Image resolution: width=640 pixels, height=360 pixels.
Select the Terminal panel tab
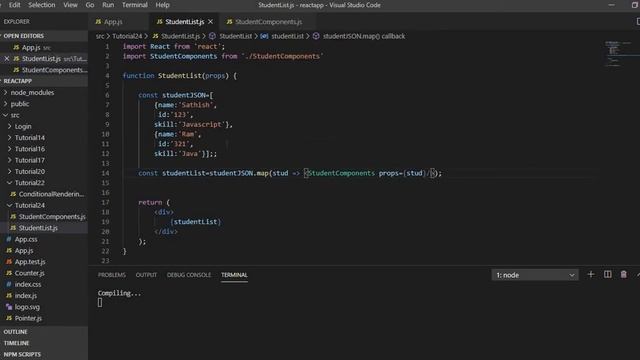[x=234, y=275]
